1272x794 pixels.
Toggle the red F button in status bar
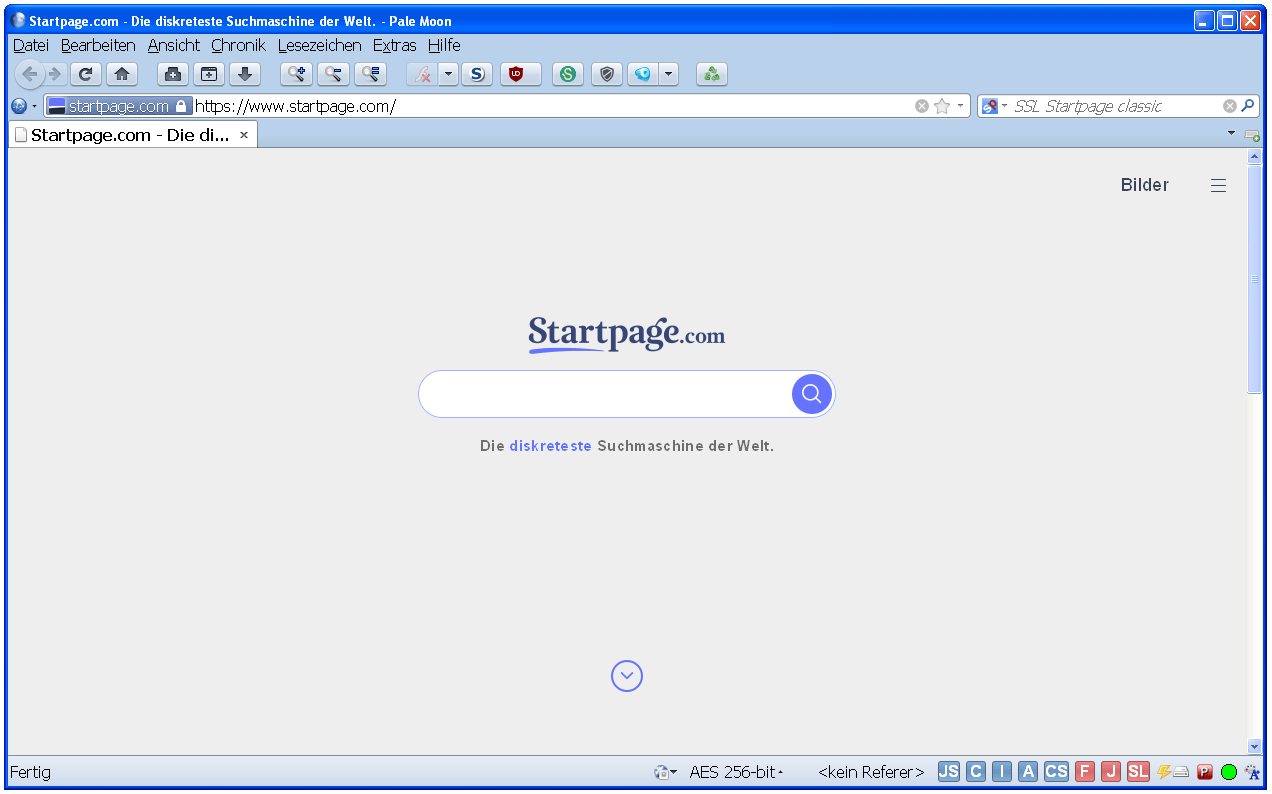pos(1085,772)
